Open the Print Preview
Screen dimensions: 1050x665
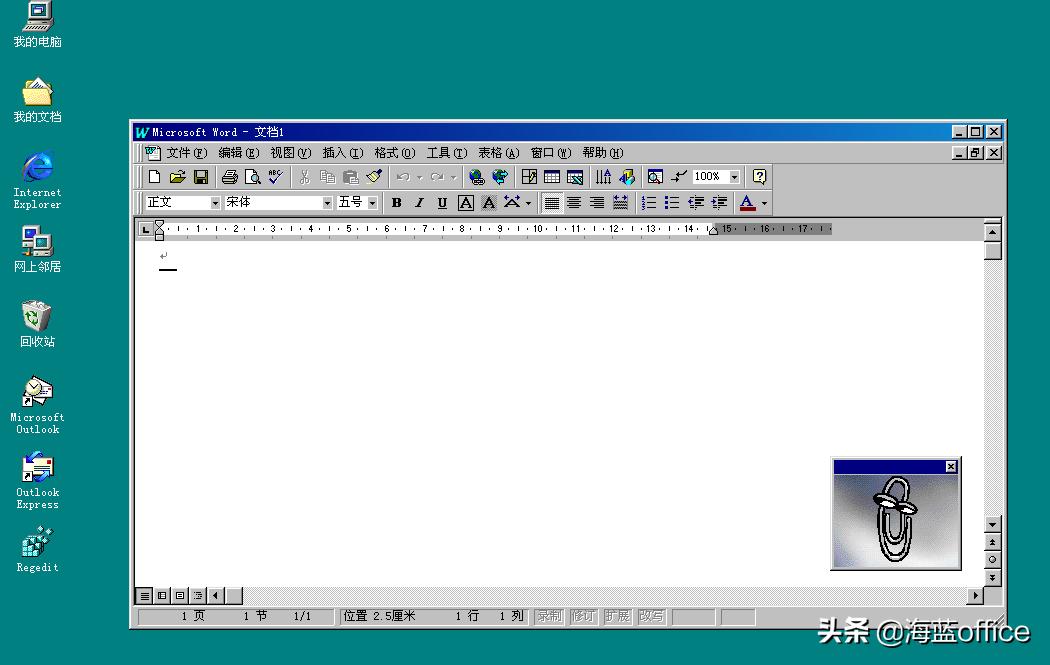pos(252,176)
